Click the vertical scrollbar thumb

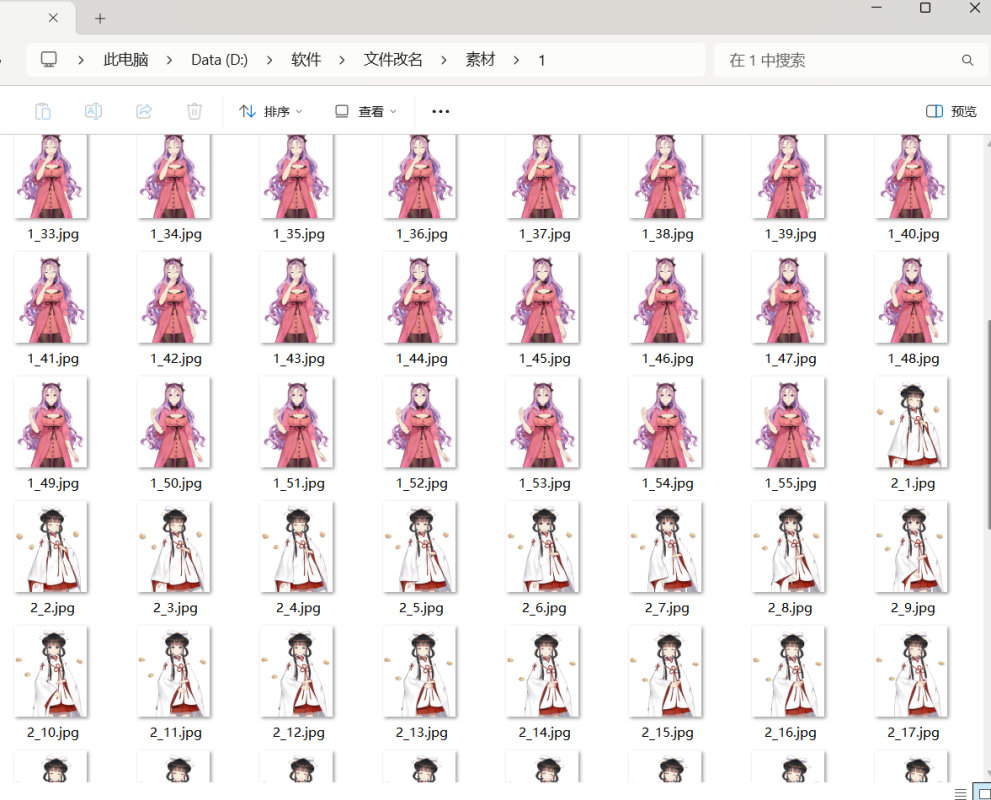click(988, 425)
